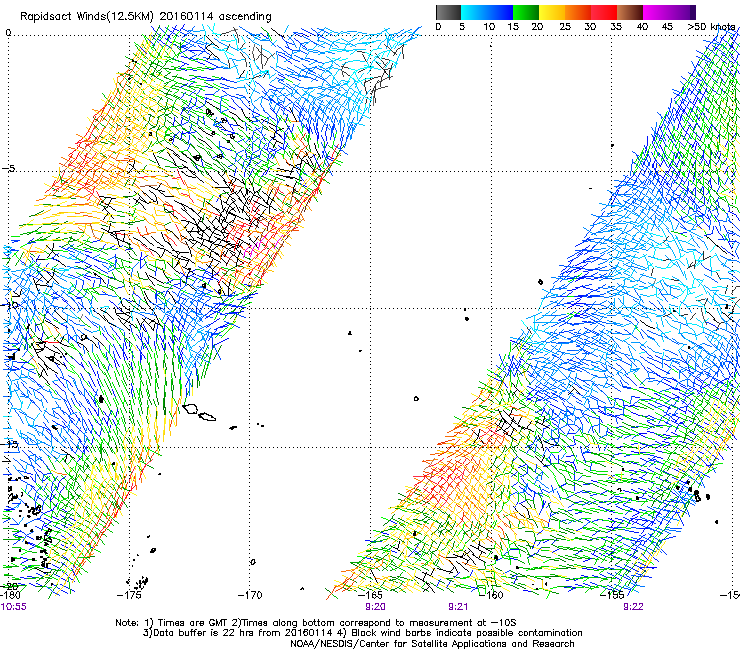Click the gray 0-5 knots color swatch

[448, 12]
